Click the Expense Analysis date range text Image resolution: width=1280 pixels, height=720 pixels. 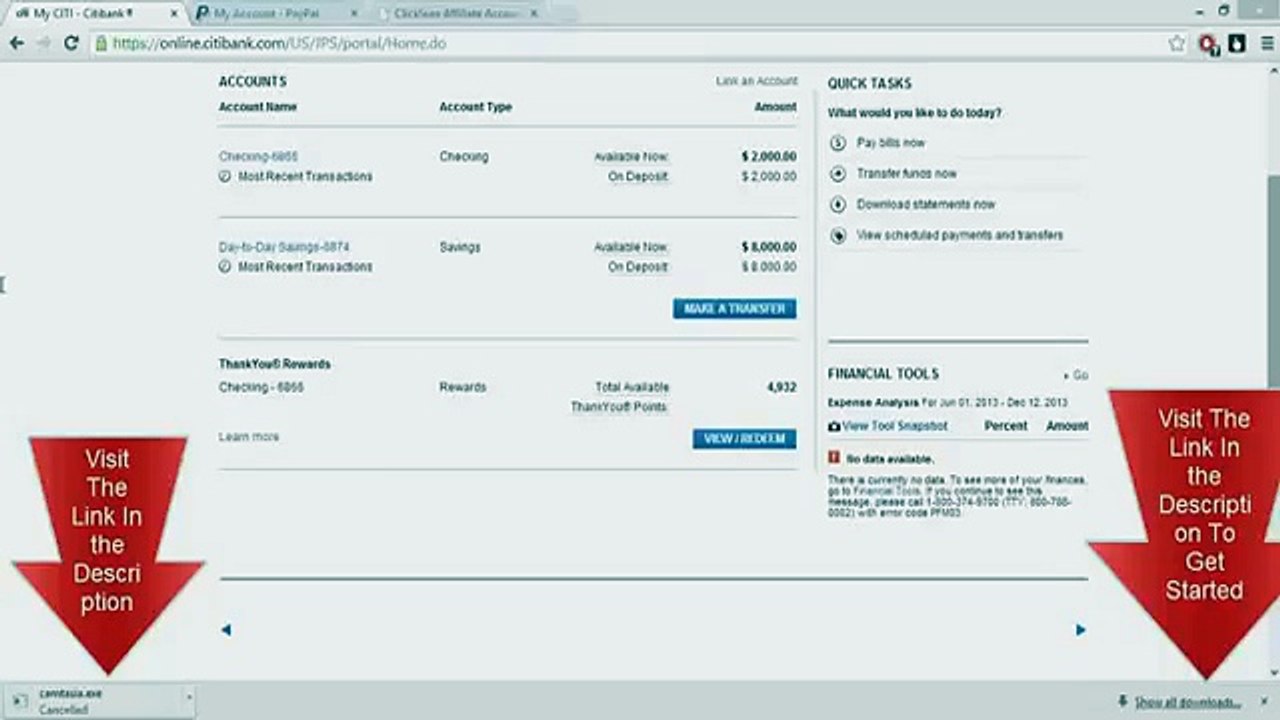tap(993, 402)
